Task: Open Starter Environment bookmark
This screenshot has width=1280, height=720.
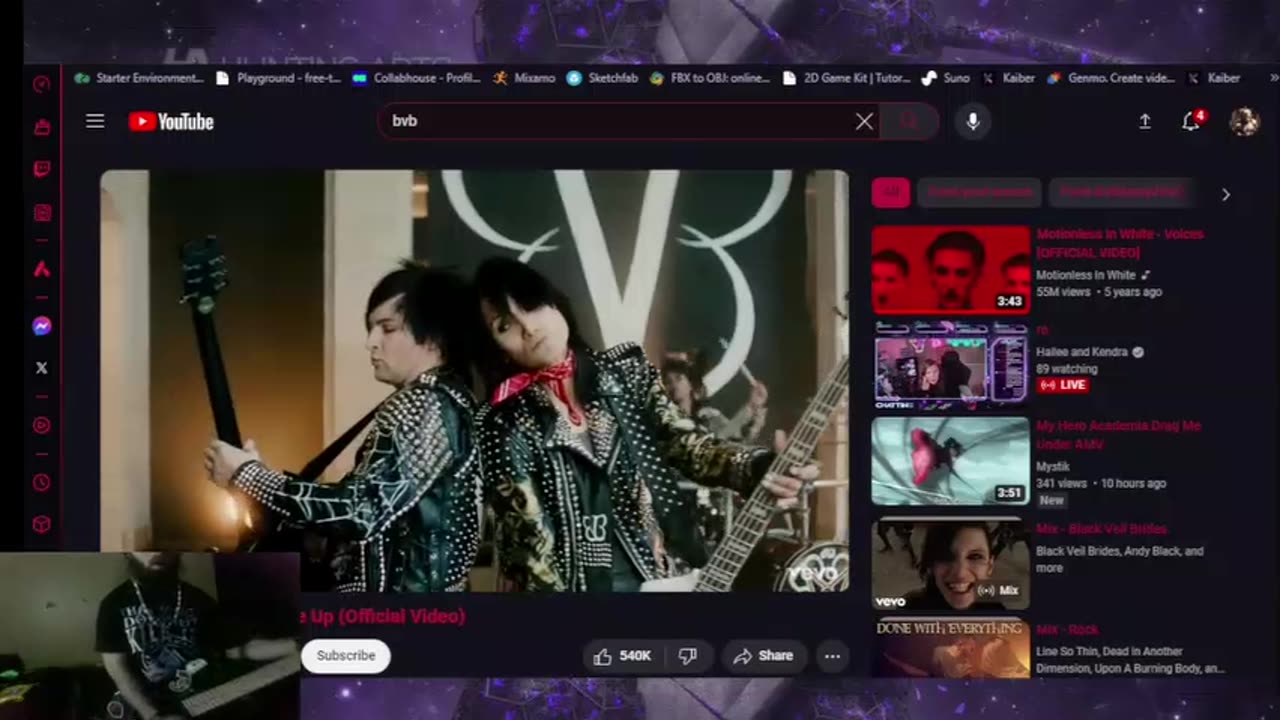Action: click(139, 78)
